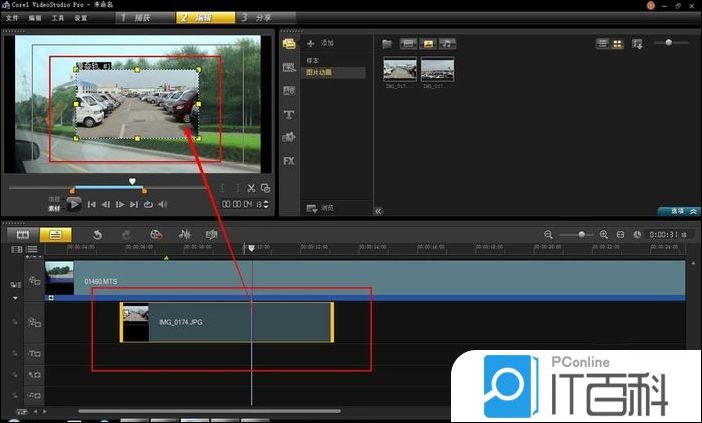This screenshot has height=423, width=702.
Task: Click the 添加 button to add folder
Action: (322, 44)
